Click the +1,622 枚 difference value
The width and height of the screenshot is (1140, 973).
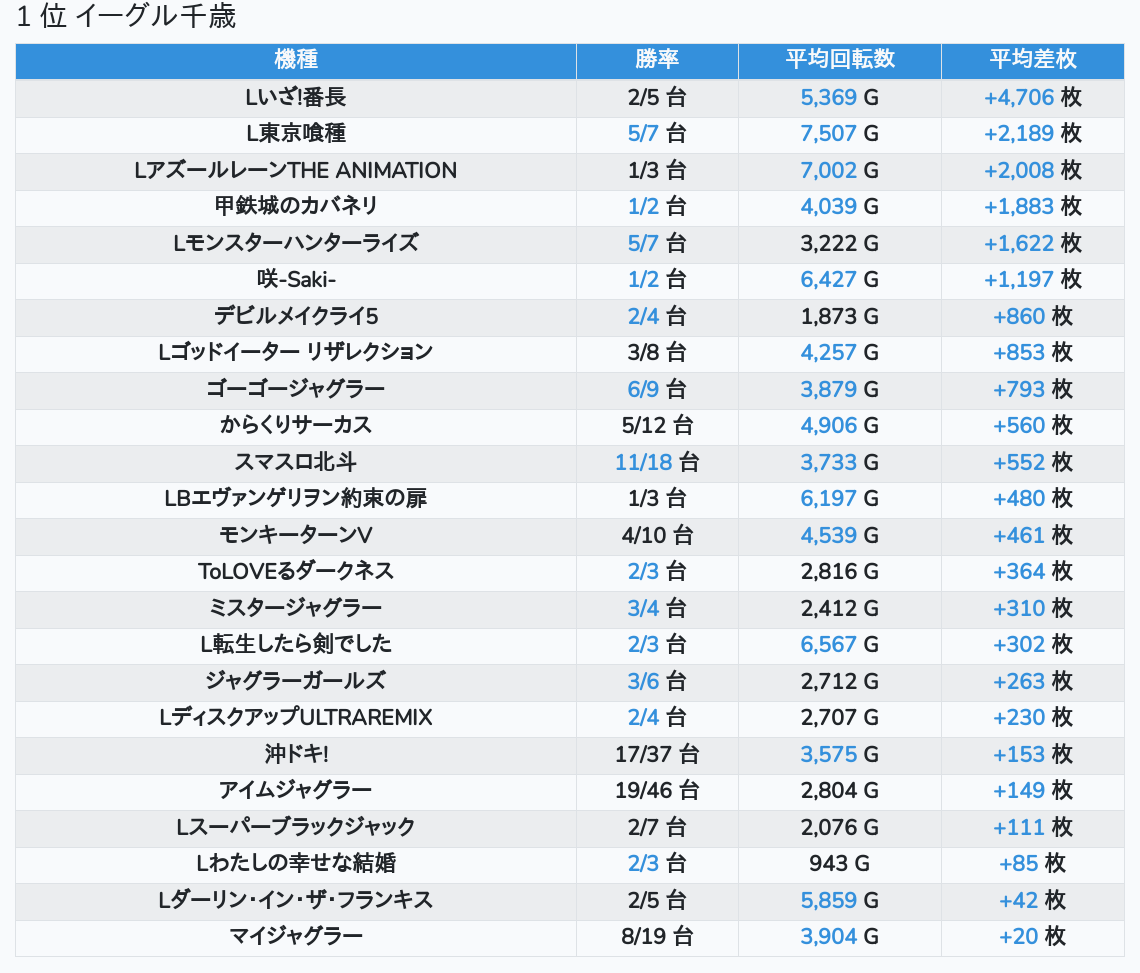click(1032, 243)
